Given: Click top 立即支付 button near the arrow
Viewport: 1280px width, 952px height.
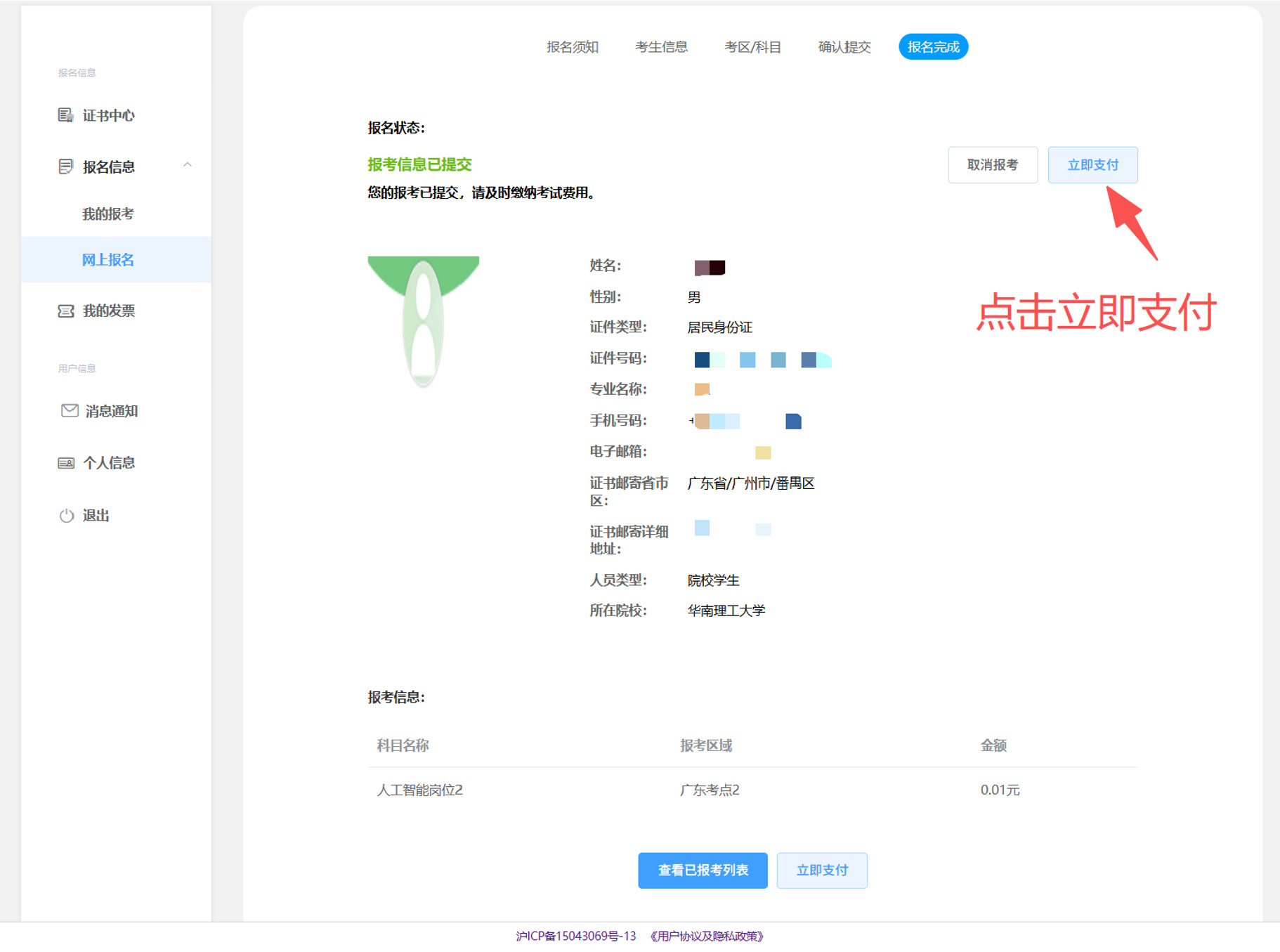Looking at the screenshot, I should coord(1092,165).
